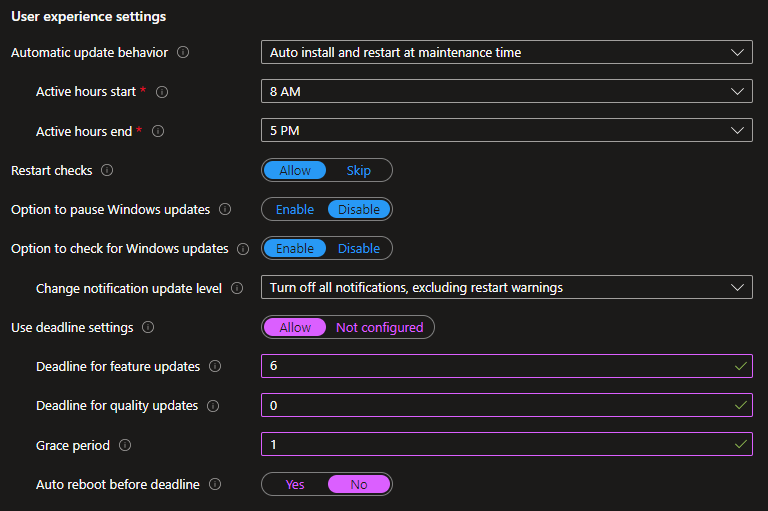768x511 pixels.
Task: Click info icon for Change notification update level
Action: click(x=237, y=288)
